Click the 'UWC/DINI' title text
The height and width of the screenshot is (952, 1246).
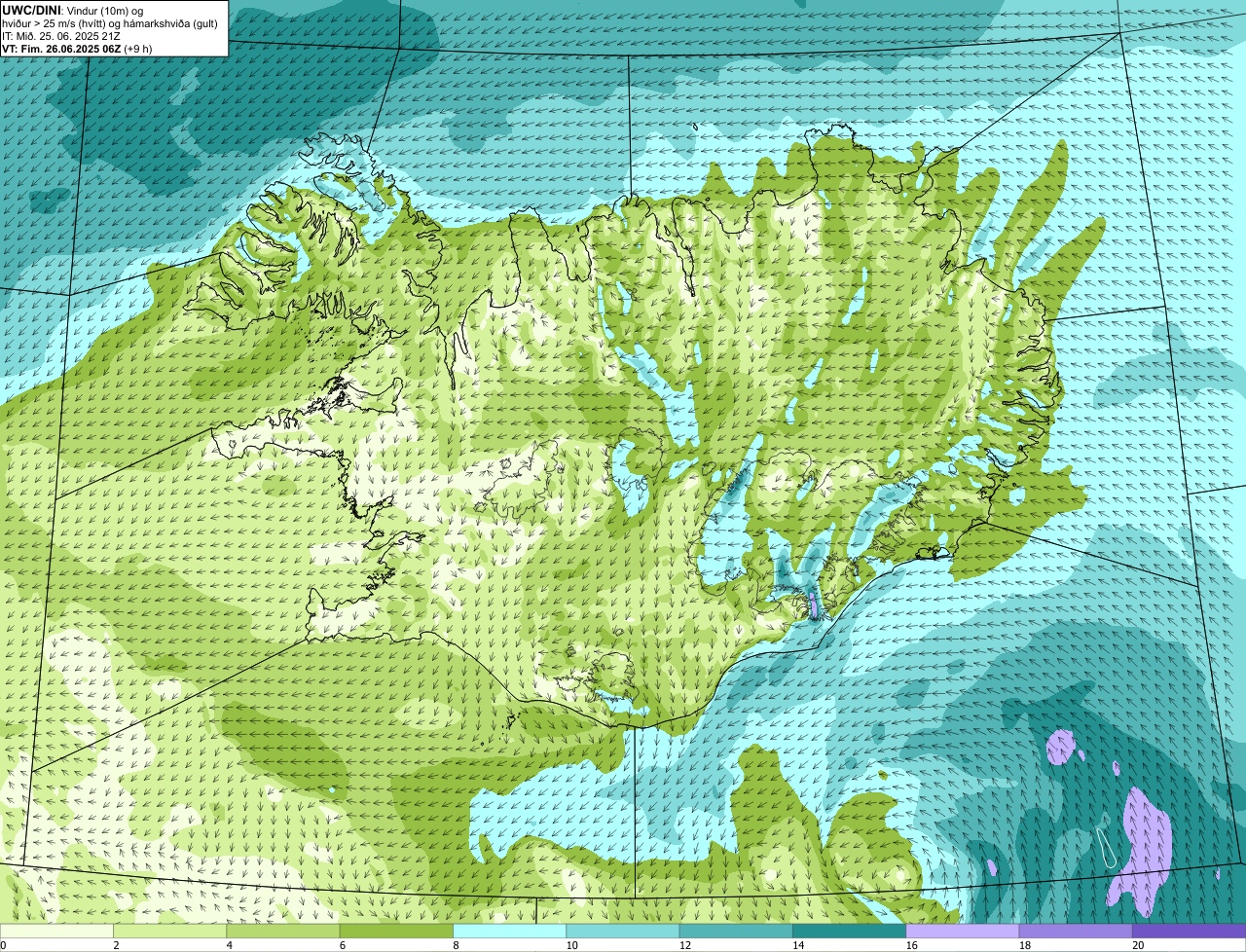click(32, 10)
